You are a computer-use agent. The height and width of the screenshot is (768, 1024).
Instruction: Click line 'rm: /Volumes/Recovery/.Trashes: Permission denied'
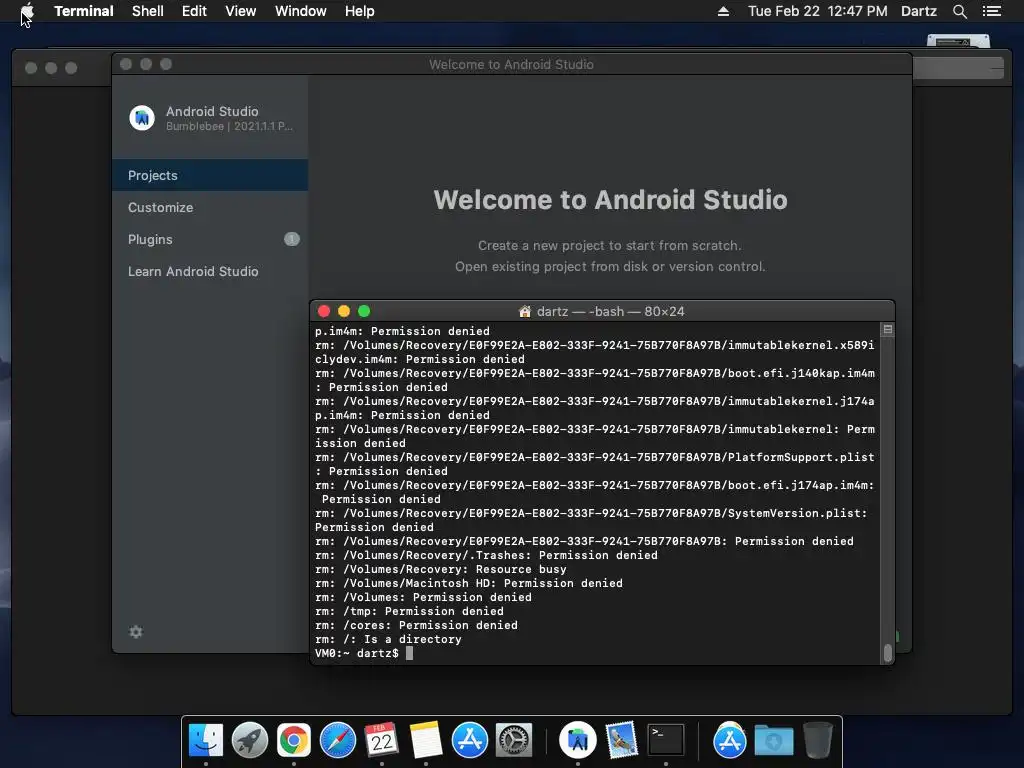point(486,555)
